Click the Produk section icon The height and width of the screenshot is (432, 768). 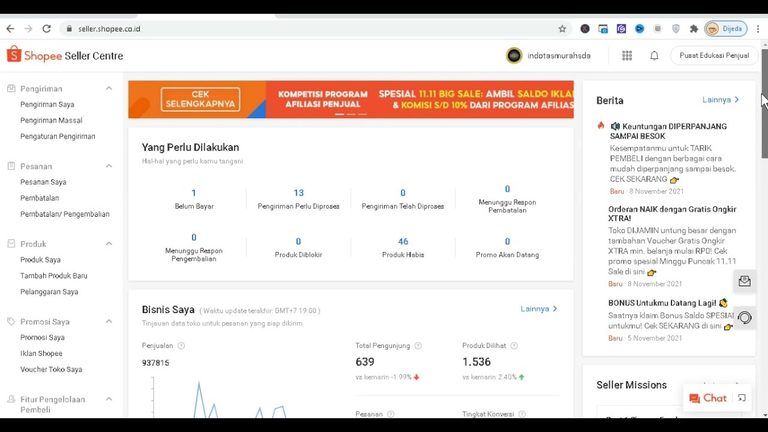(11, 243)
